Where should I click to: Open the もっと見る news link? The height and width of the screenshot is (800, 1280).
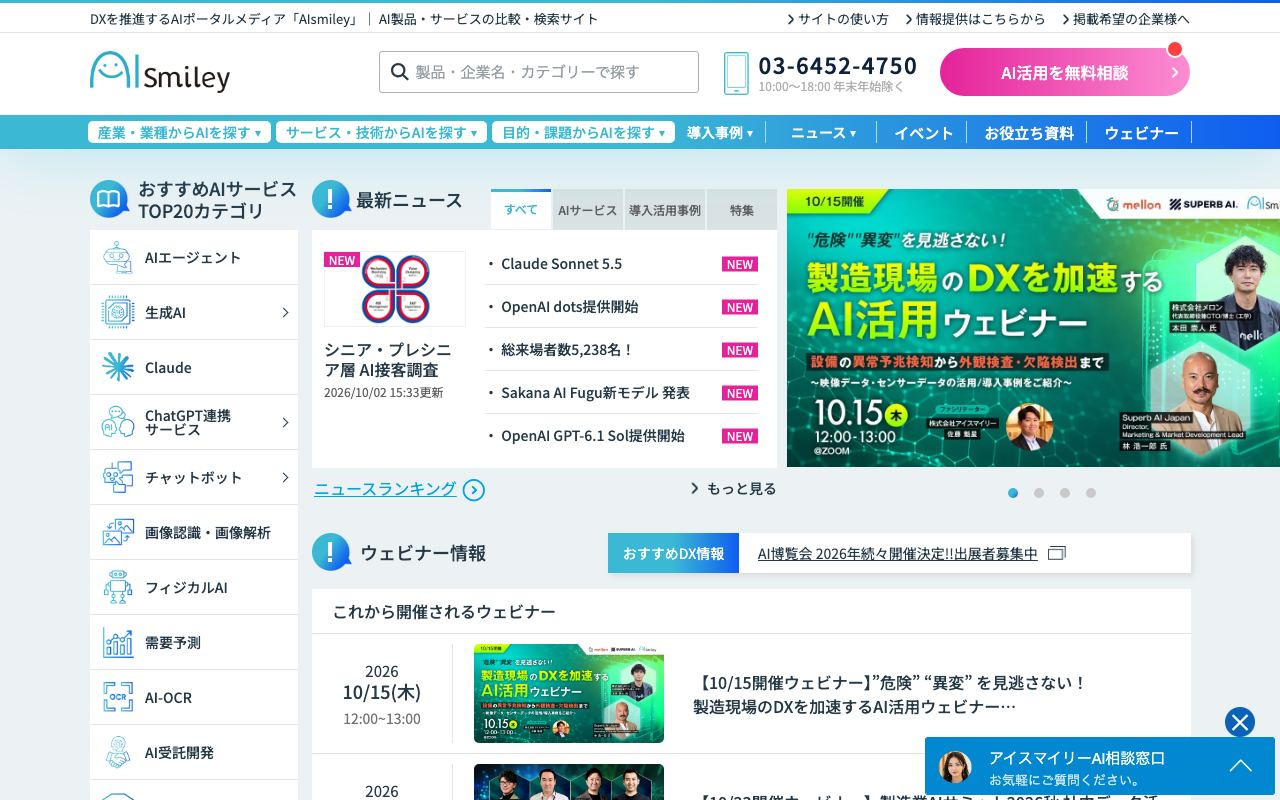[733, 488]
